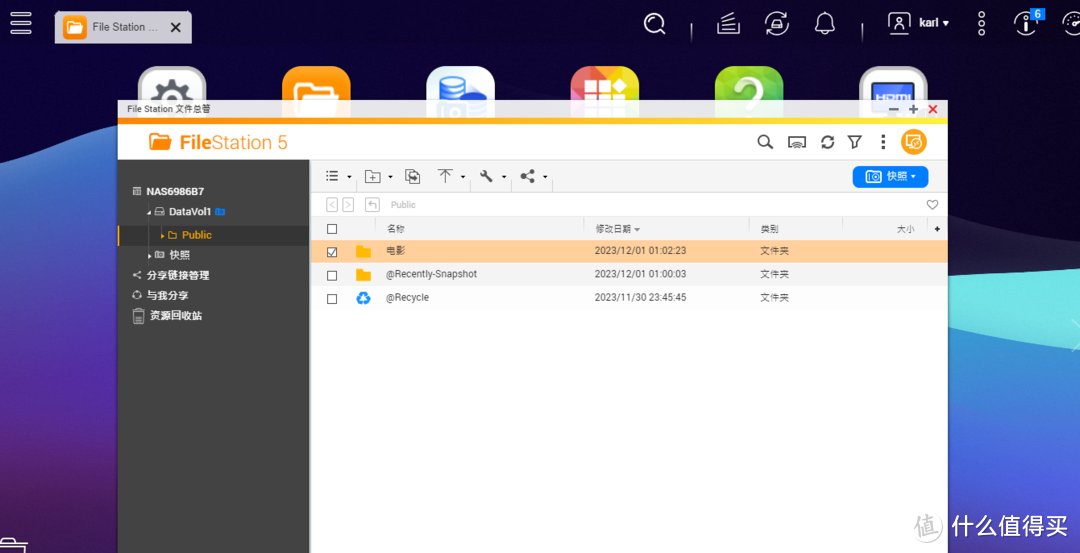Expand the create folder dropdown arrow

point(391,178)
